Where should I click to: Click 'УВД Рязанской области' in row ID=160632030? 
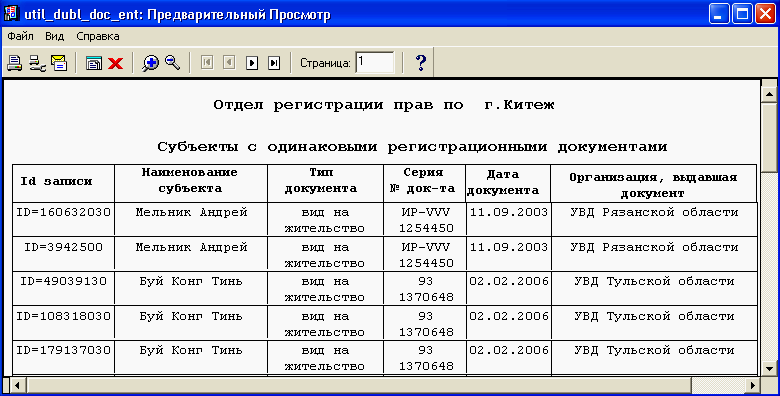654,212
